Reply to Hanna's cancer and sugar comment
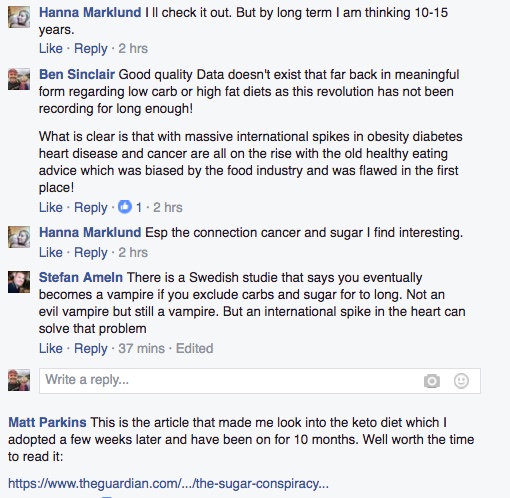 tap(91, 252)
